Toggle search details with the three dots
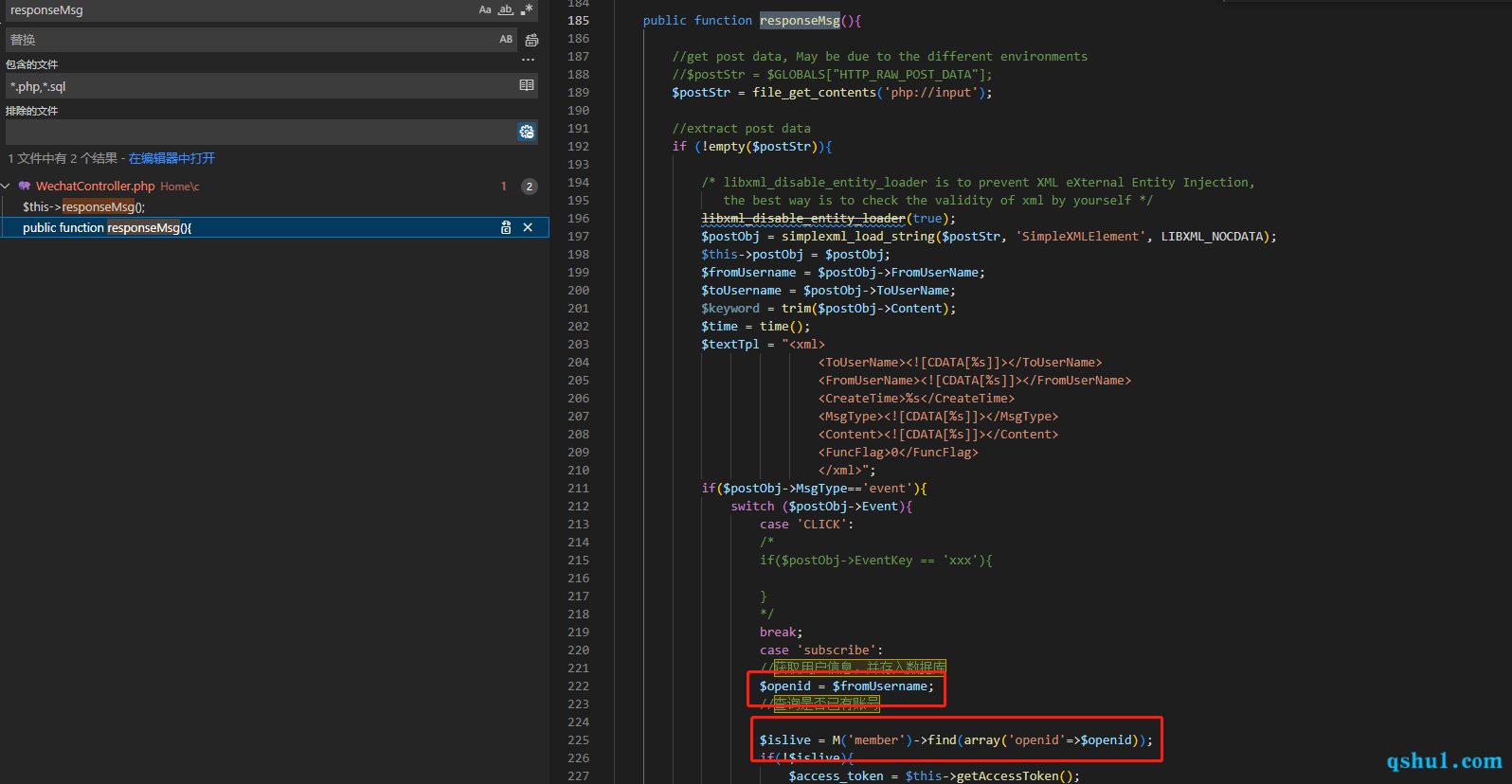Image resolution: width=1512 pixels, height=784 pixels. click(x=528, y=61)
